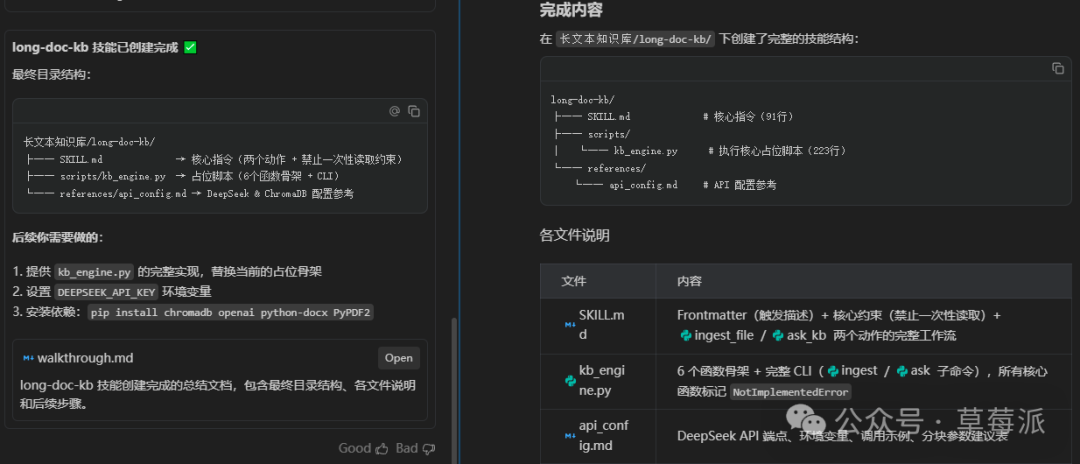Screen dimensions: 1080x464
Task: Click the DEEPSEEK_API_KEY inline code
Action: (x=106, y=292)
